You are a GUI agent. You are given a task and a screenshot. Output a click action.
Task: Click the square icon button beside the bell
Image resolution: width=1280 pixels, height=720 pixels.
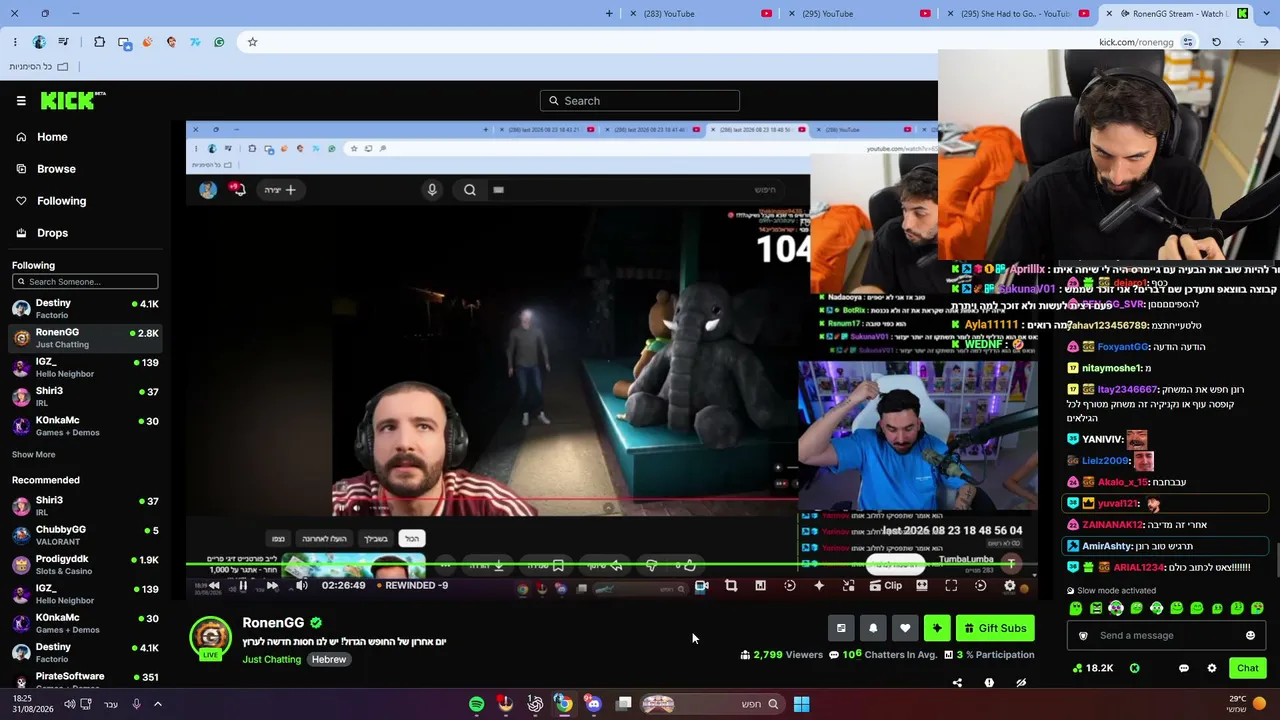tap(841, 628)
